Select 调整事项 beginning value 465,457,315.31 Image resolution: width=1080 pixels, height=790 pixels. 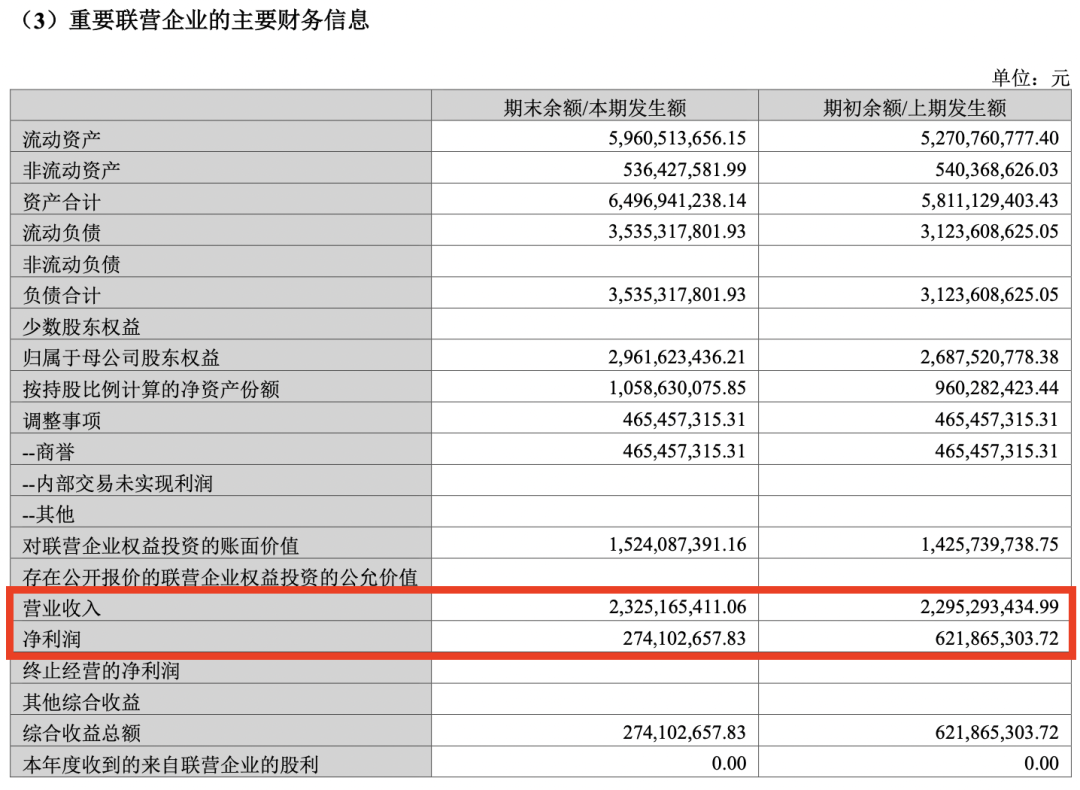997,419
